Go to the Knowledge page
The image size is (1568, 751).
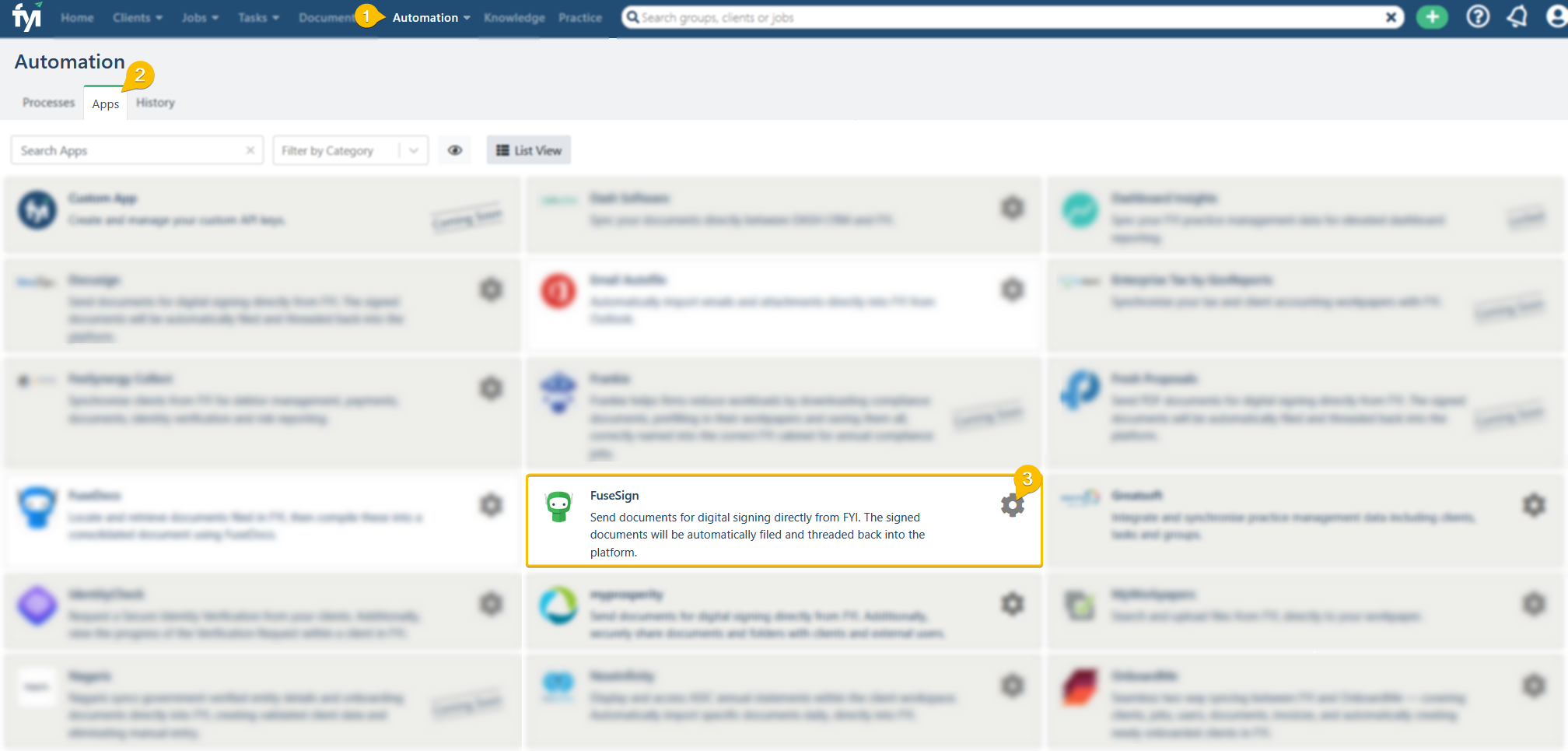[x=514, y=17]
